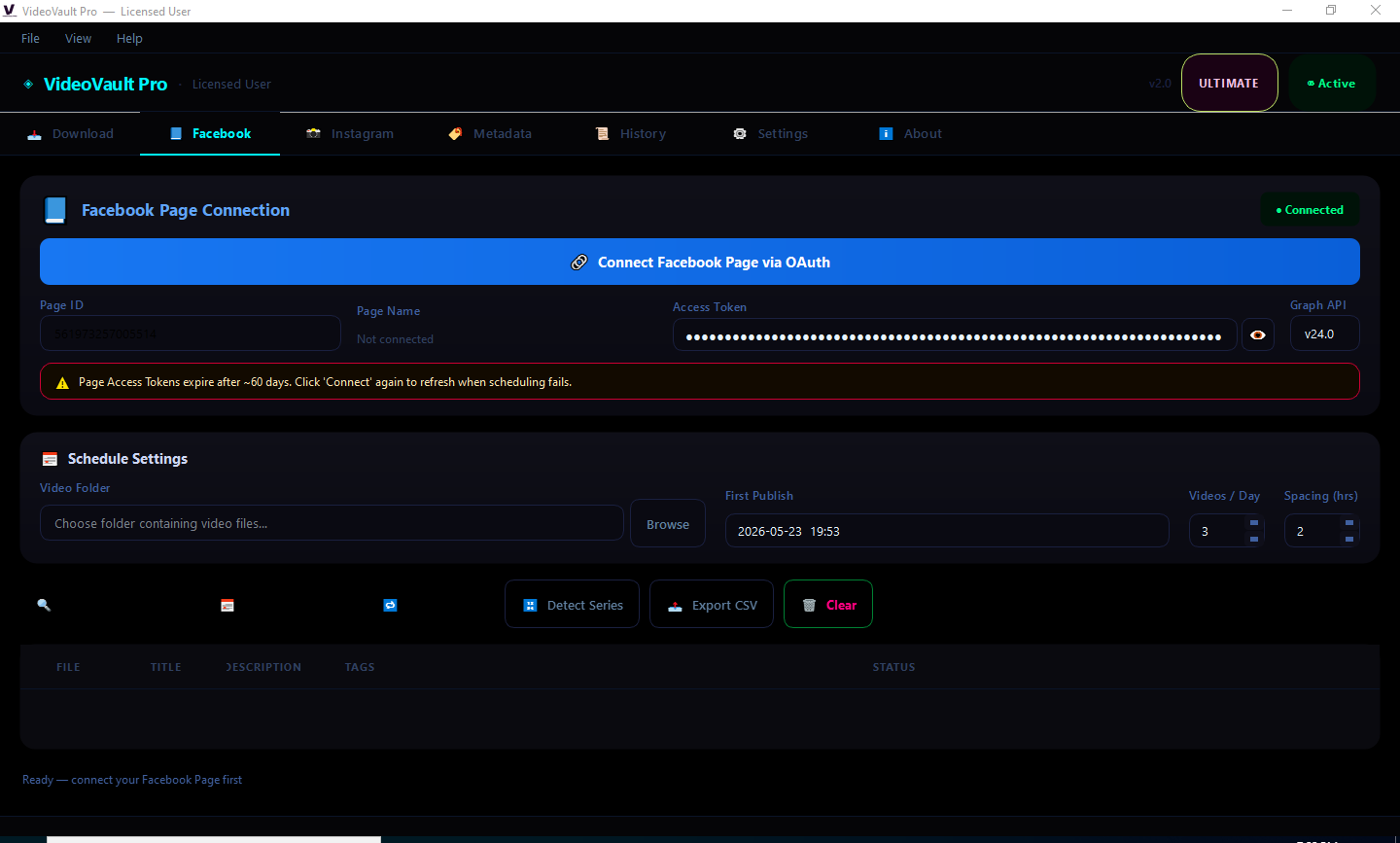Click the Clear button
The image size is (1400, 843).
(x=828, y=605)
